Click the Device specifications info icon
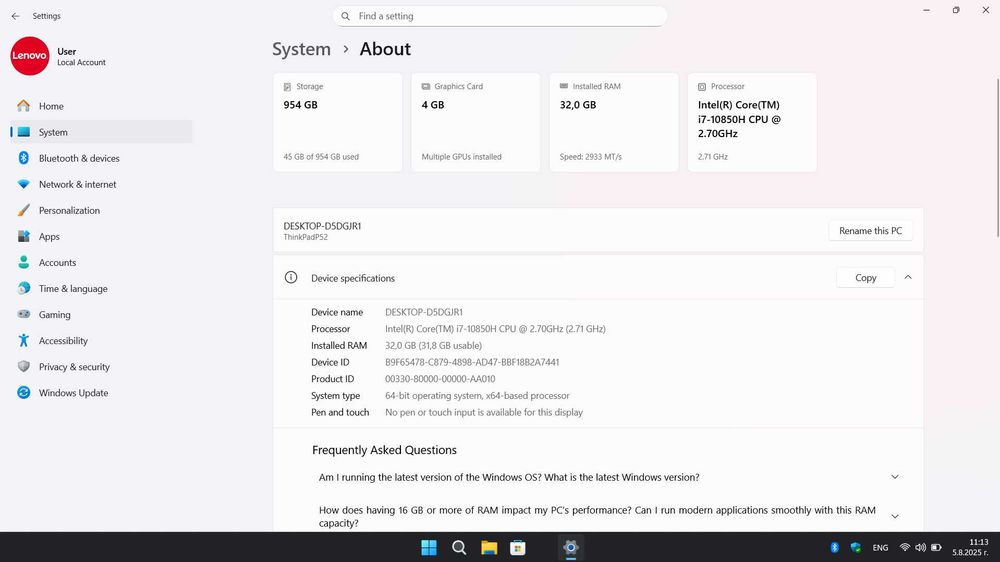 pyautogui.click(x=291, y=277)
